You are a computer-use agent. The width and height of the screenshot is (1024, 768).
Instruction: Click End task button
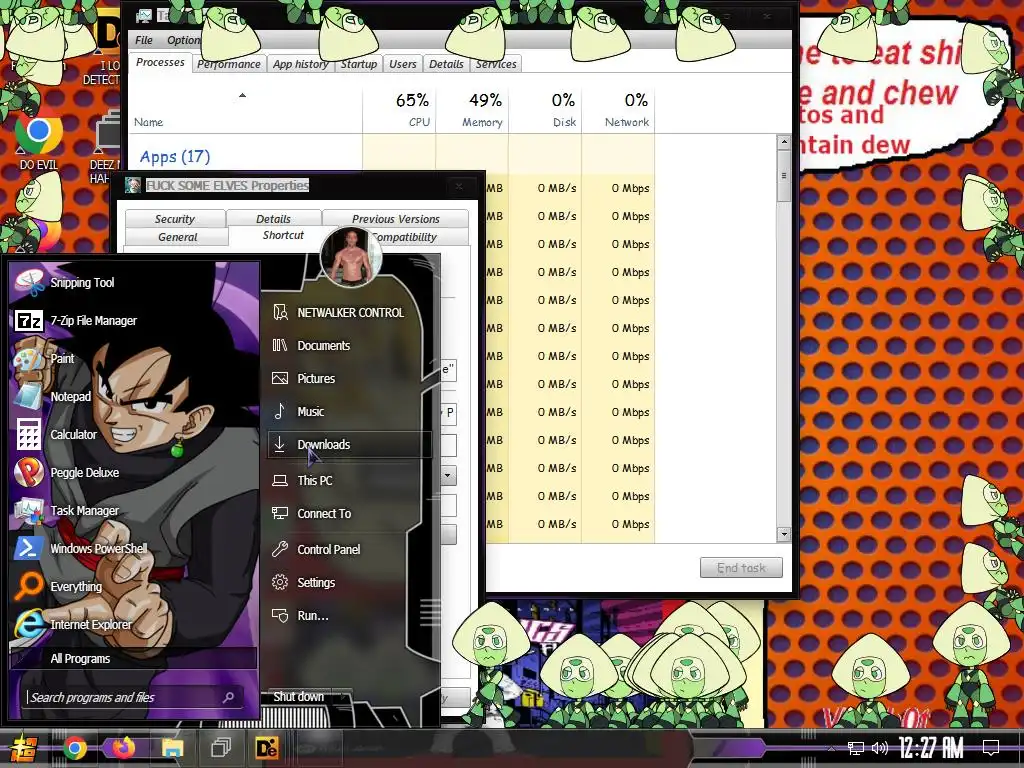[x=741, y=568]
